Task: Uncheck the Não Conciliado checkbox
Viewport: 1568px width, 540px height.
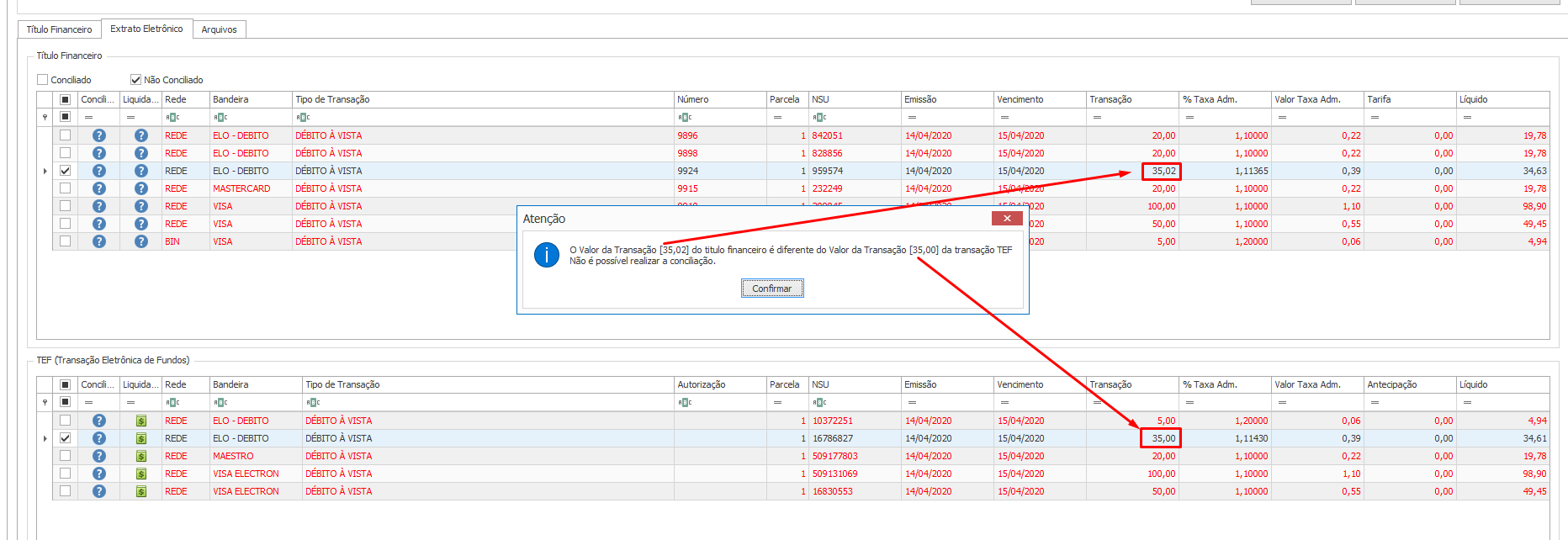Action: pyautogui.click(x=135, y=80)
